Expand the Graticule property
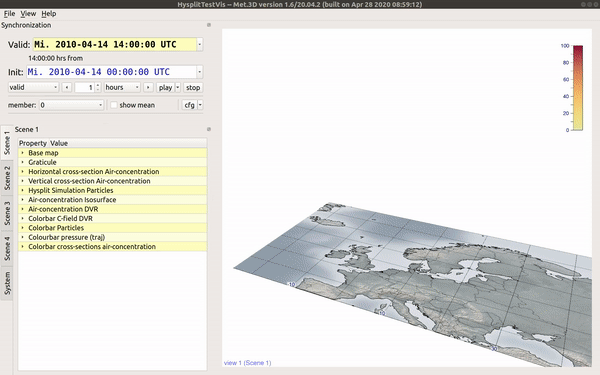The image size is (600, 375). point(22,162)
